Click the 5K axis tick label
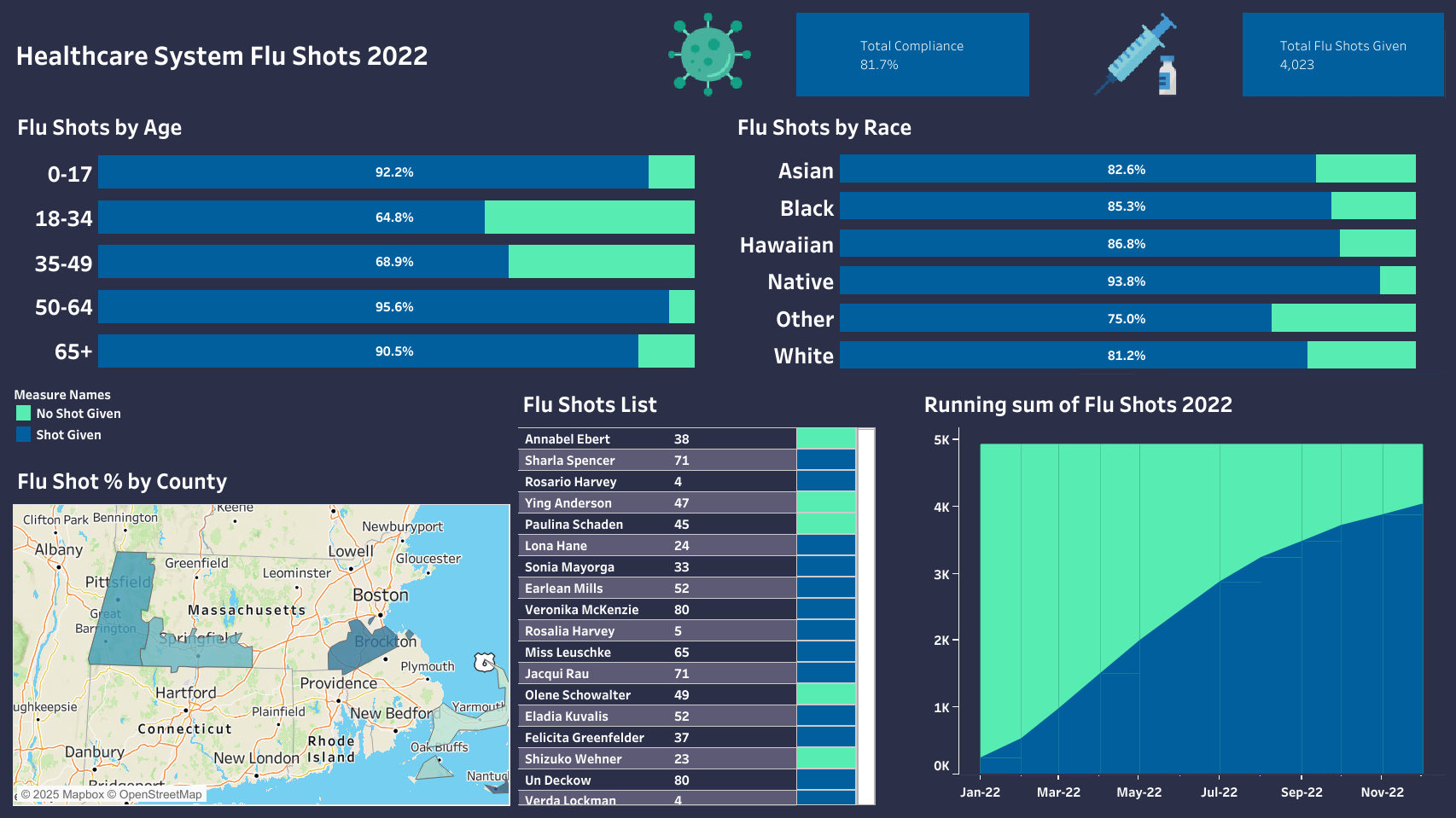The height and width of the screenshot is (818, 1456). tap(941, 439)
